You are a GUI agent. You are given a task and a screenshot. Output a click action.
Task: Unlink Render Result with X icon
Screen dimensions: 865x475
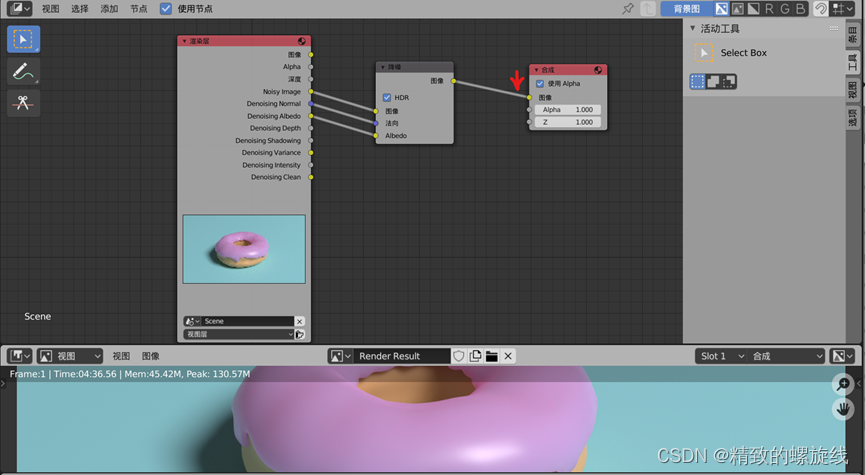[508, 356]
